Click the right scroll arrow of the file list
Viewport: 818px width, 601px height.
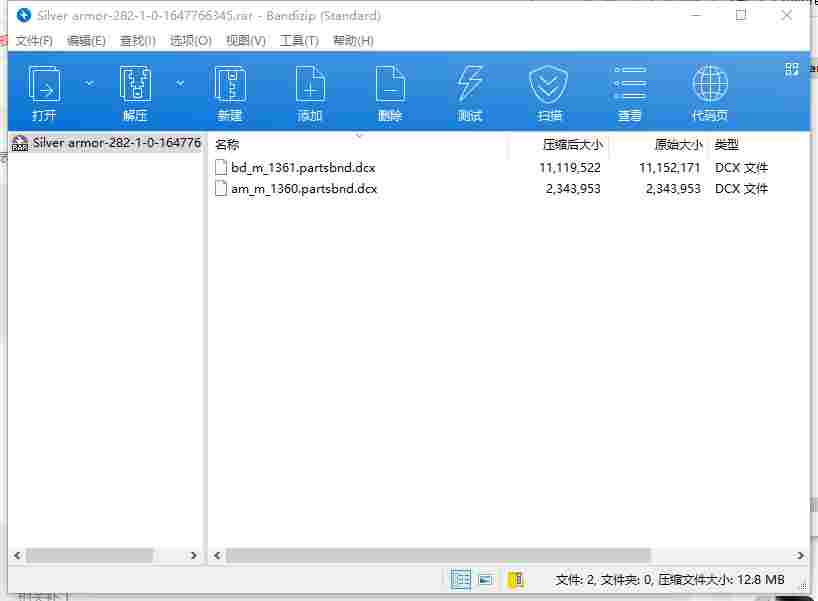pyautogui.click(x=800, y=556)
